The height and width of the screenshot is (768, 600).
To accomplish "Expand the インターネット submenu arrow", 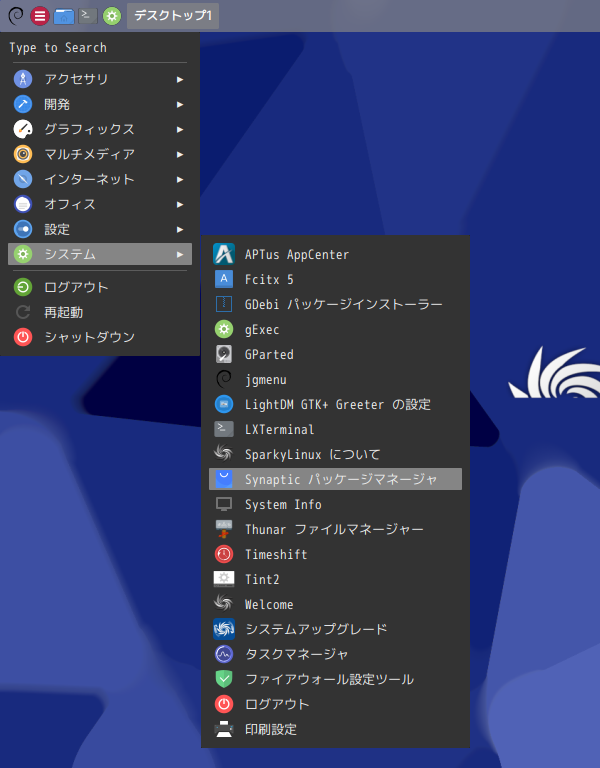I will coord(180,179).
